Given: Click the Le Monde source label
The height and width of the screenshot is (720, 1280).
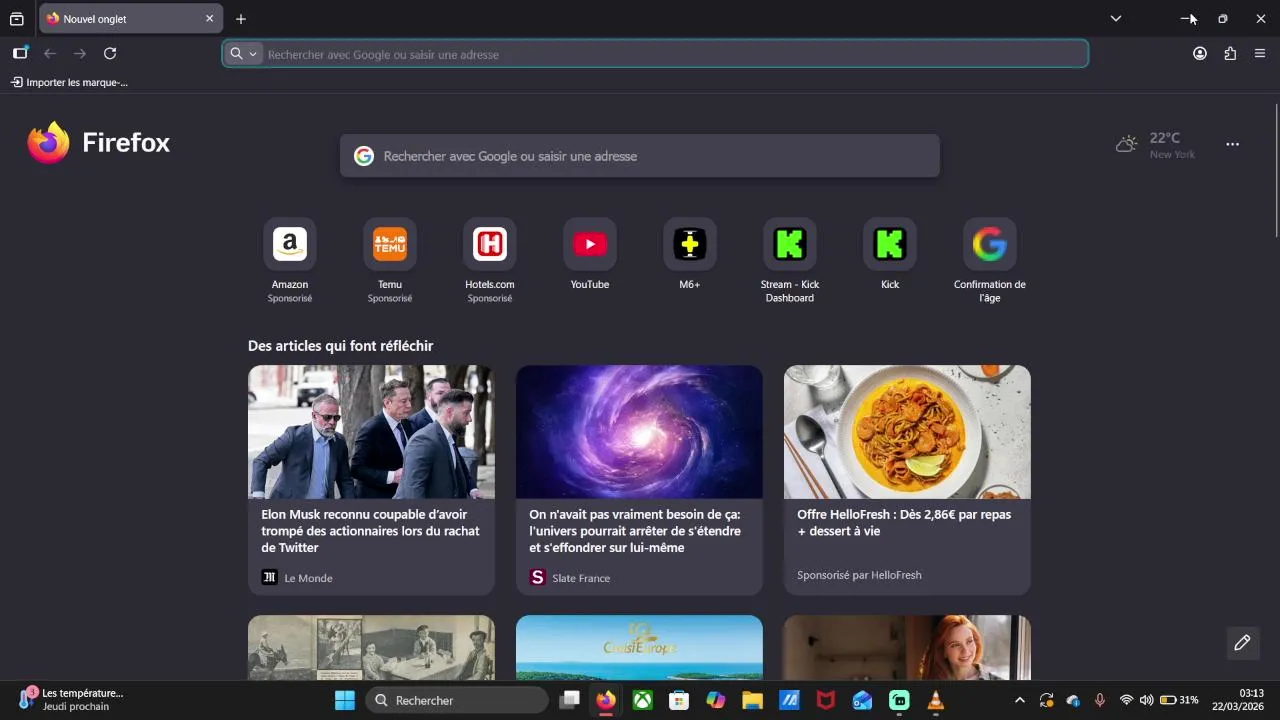Looking at the screenshot, I should (x=308, y=578).
